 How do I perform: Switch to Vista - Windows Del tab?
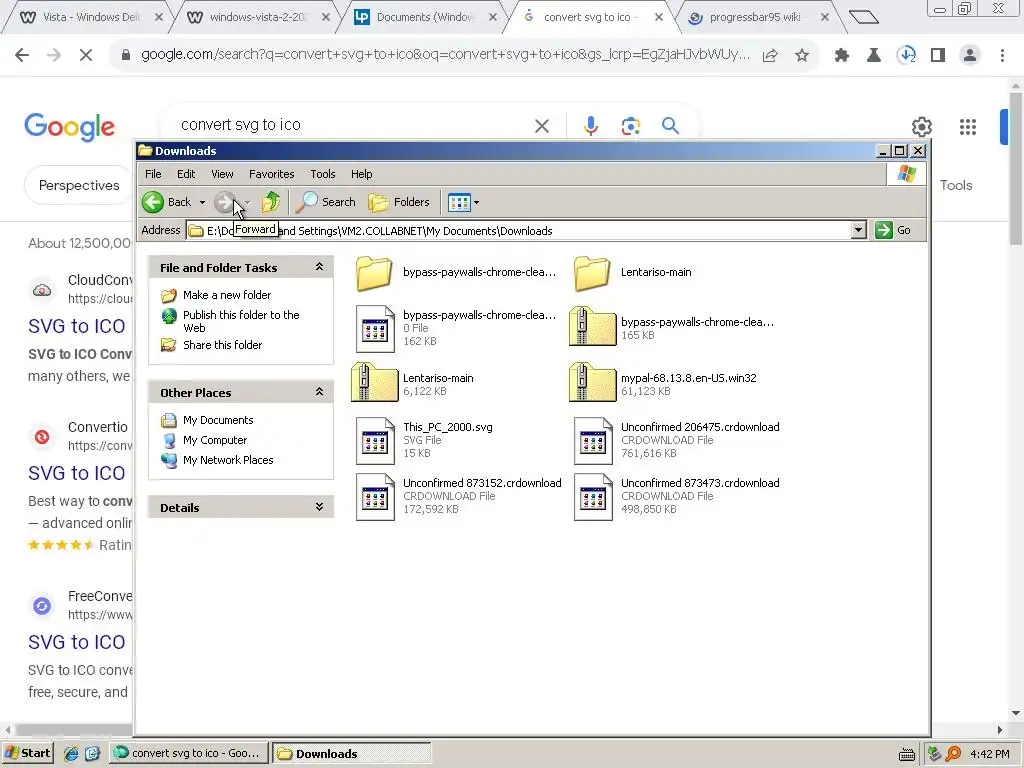pyautogui.click(x=86, y=18)
